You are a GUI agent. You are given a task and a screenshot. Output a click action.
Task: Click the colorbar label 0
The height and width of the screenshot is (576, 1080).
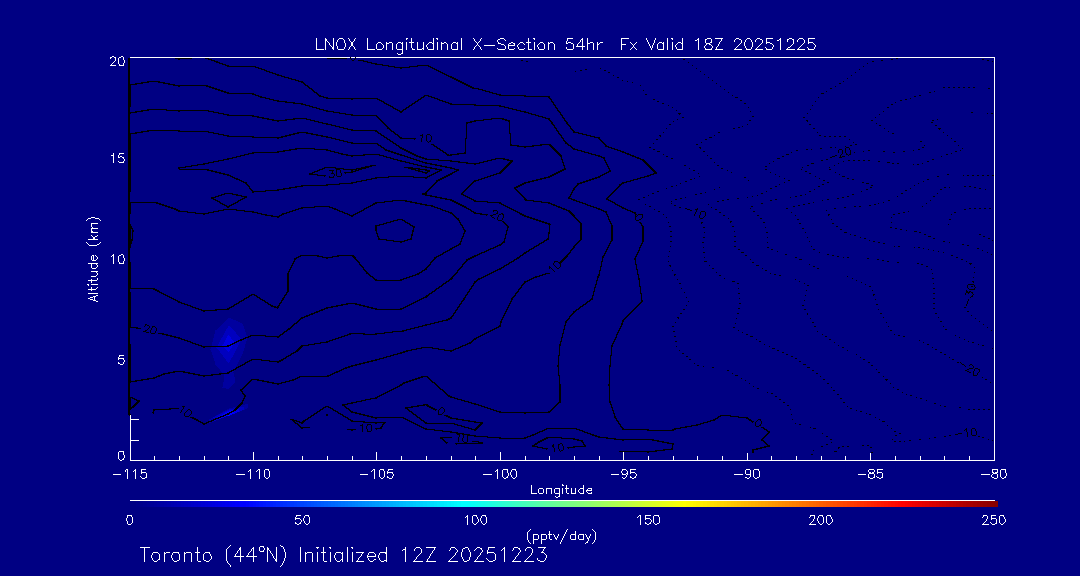tap(129, 520)
